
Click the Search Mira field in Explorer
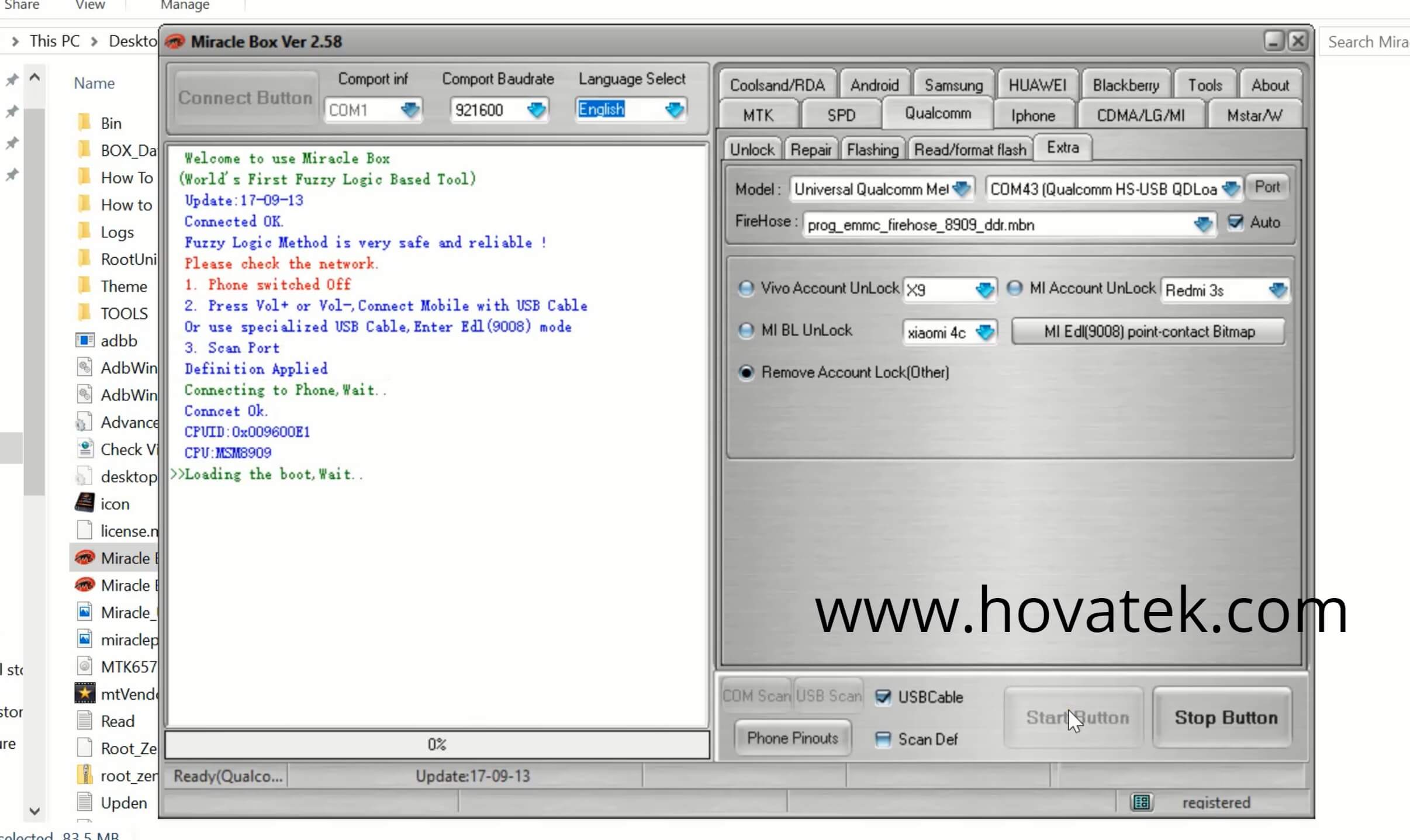pyautogui.click(x=1366, y=42)
